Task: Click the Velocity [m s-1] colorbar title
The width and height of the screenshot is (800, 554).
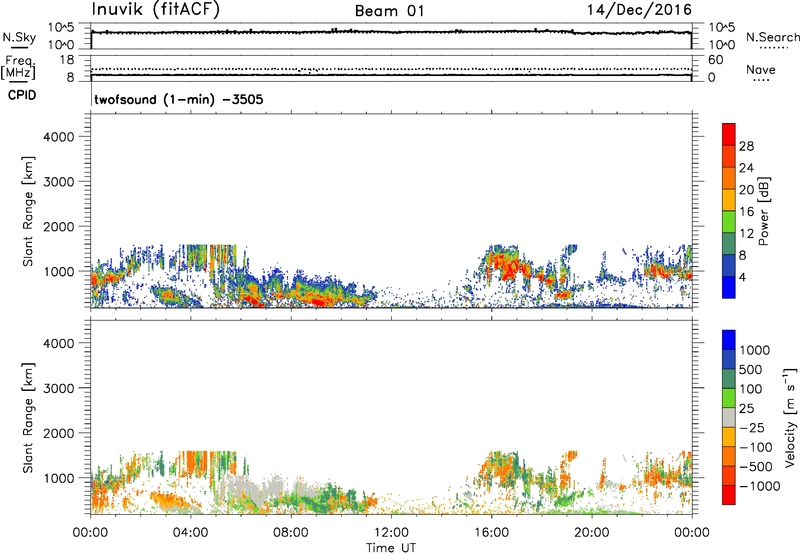Action: tap(790, 417)
